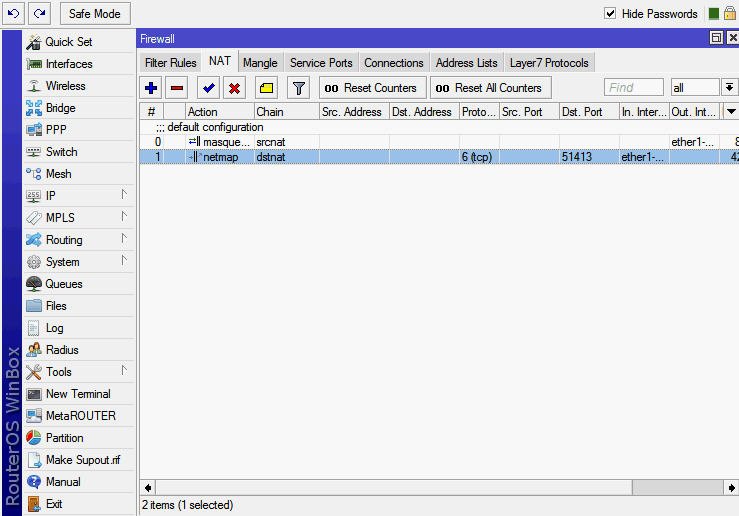Select the masquerade srcnat rule row
The height and width of the screenshot is (516, 739).
pos(439,142)
